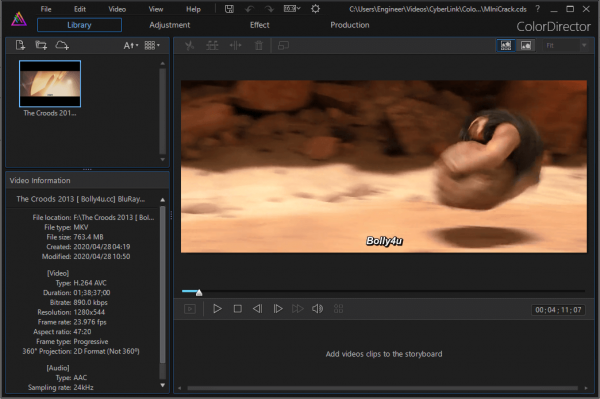Screen dimensions: 600x399
Task: Open the View menu
Action: coord(156,9)
